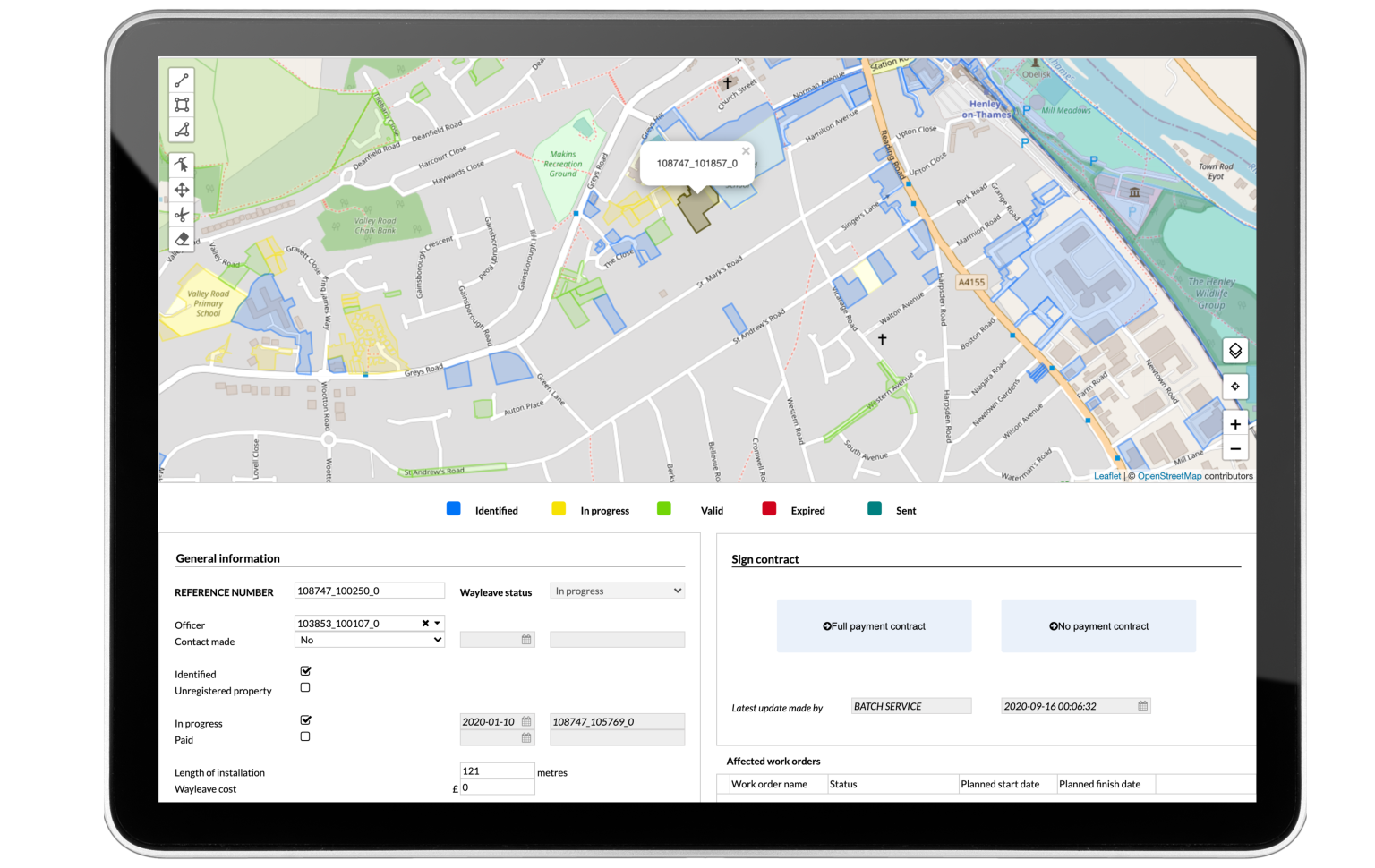Click the locate/recenter map button
The image size is (1375, 868).
(1234, 387)
